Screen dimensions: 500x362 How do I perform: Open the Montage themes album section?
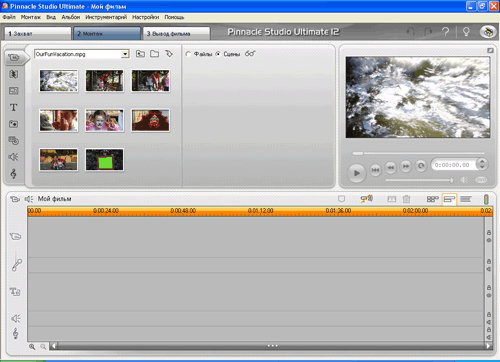[14, 91]
